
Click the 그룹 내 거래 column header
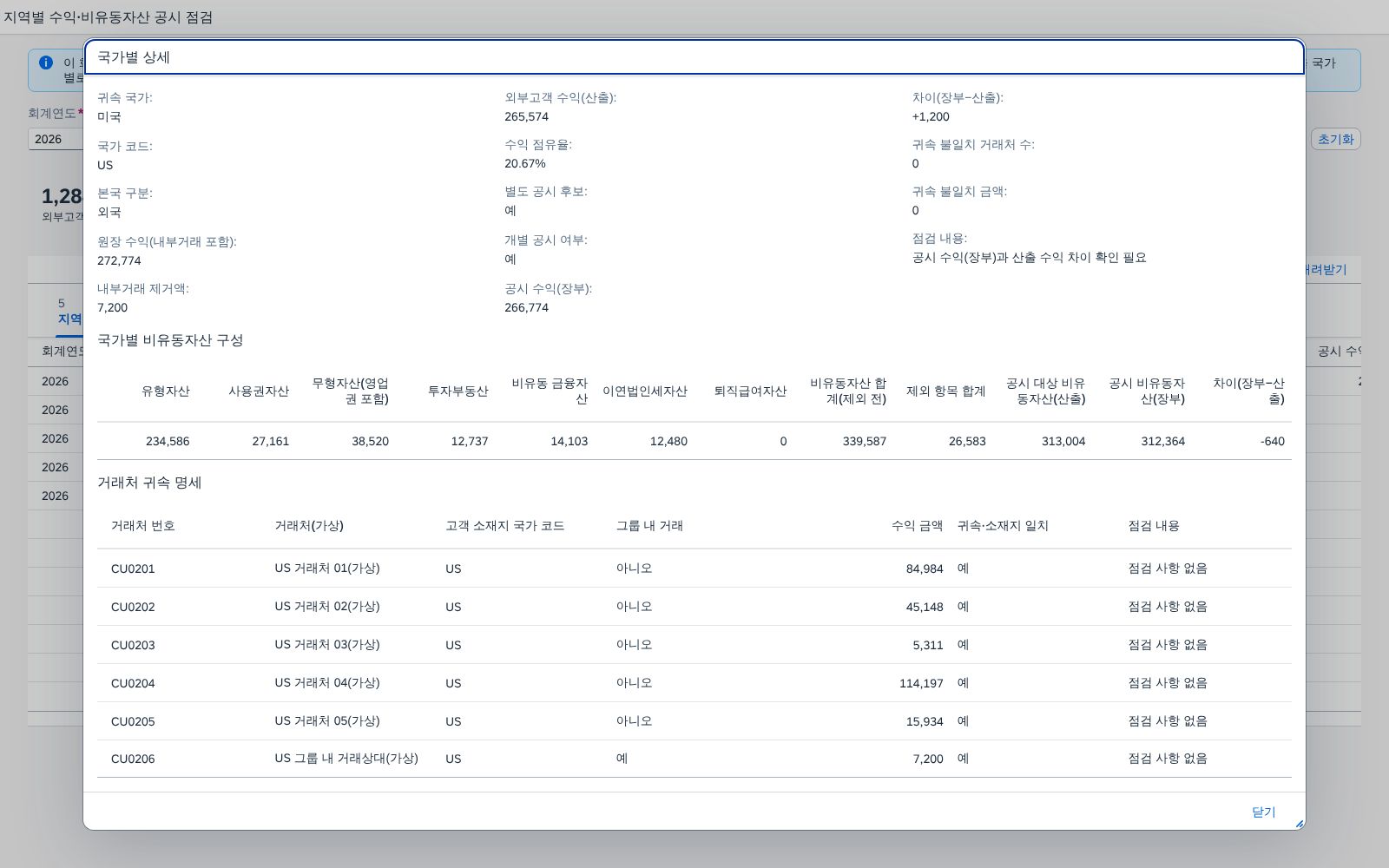649,526
